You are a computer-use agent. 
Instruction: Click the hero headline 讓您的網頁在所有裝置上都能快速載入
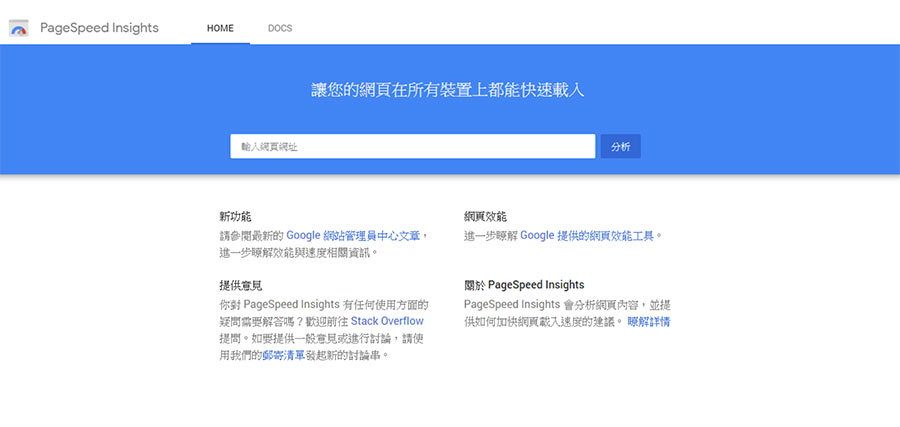tap(447, 90)
